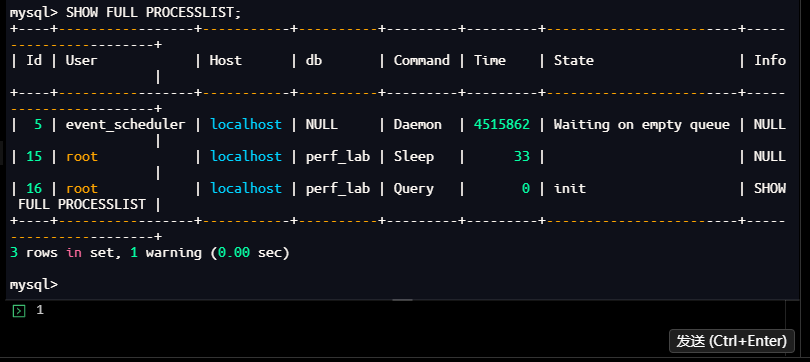The image size is (810, 362).
Task: Click the Host column header
Action: tap(225, 60)
